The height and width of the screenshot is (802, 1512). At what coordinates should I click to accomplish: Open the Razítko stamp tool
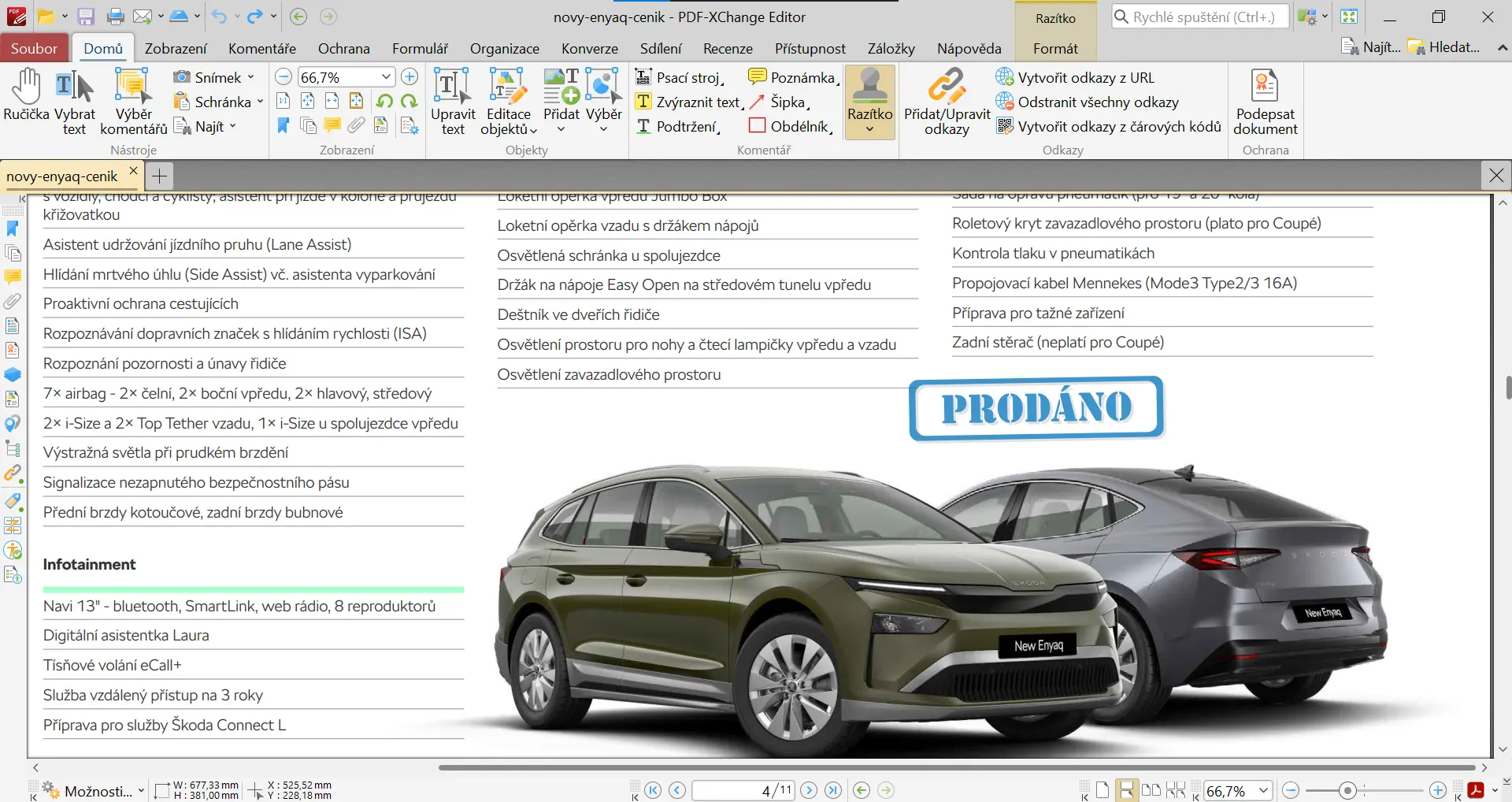[x=870, y=102]
